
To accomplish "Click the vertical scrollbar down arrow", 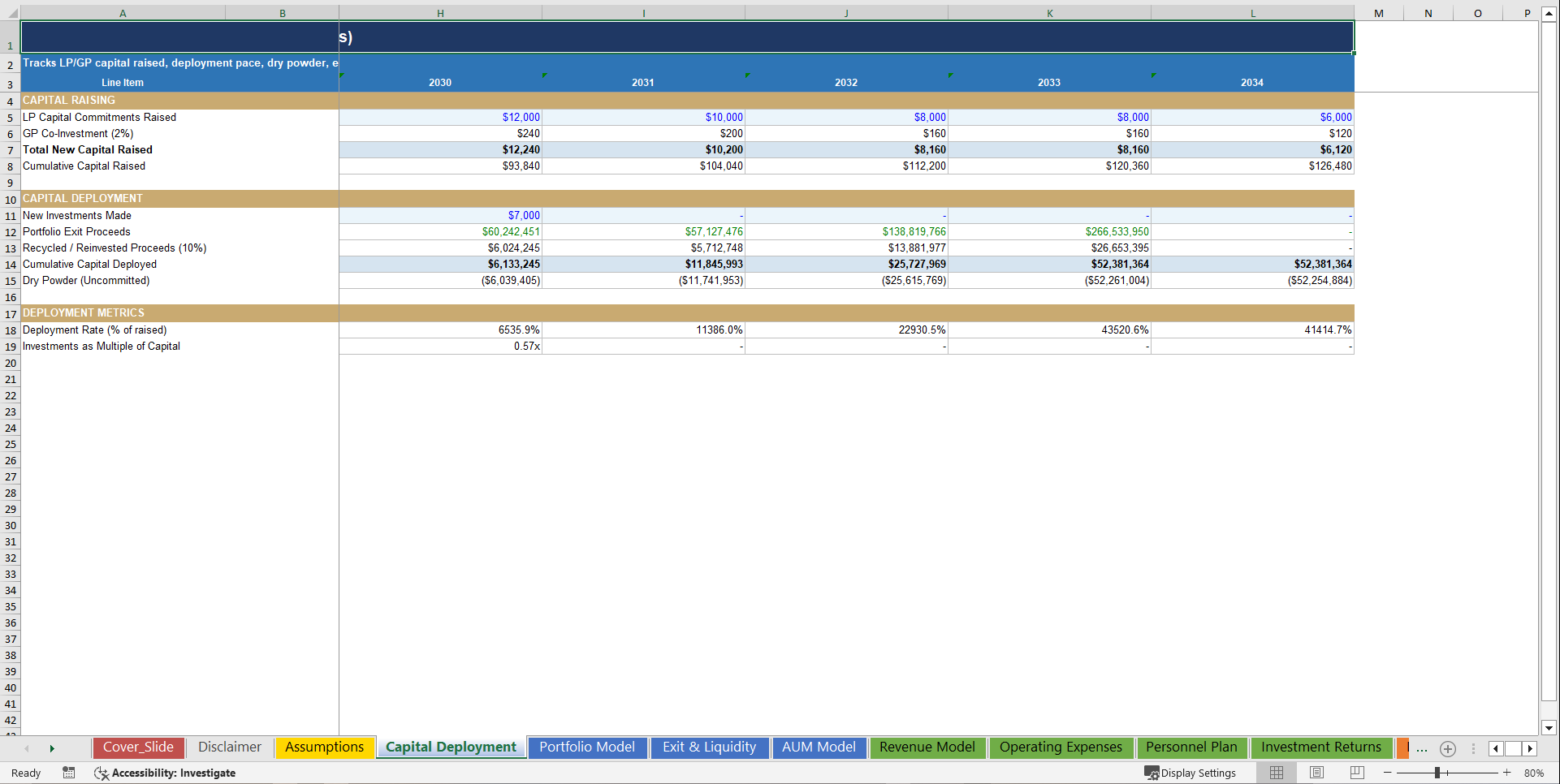I will pos(1548,728).
